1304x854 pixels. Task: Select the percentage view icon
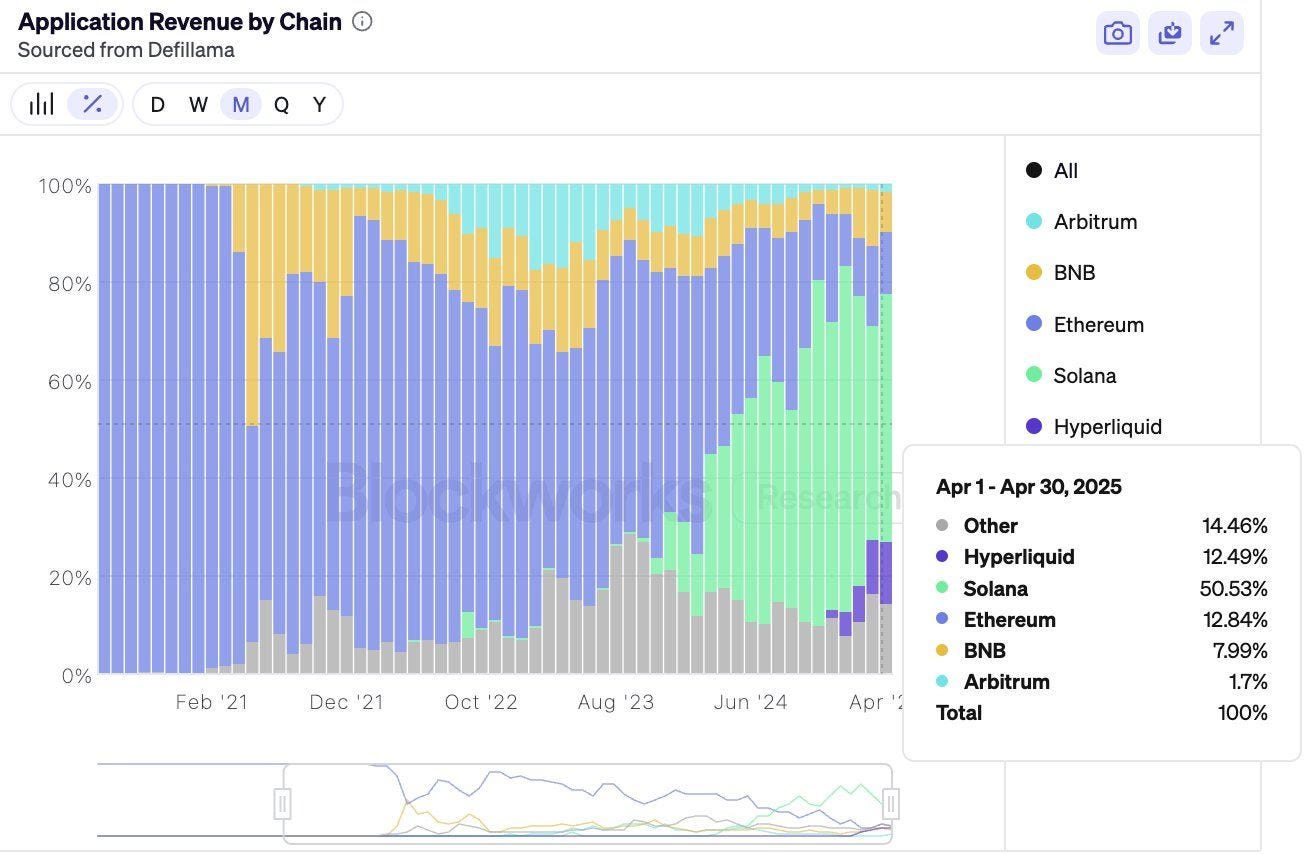point(92,103)
